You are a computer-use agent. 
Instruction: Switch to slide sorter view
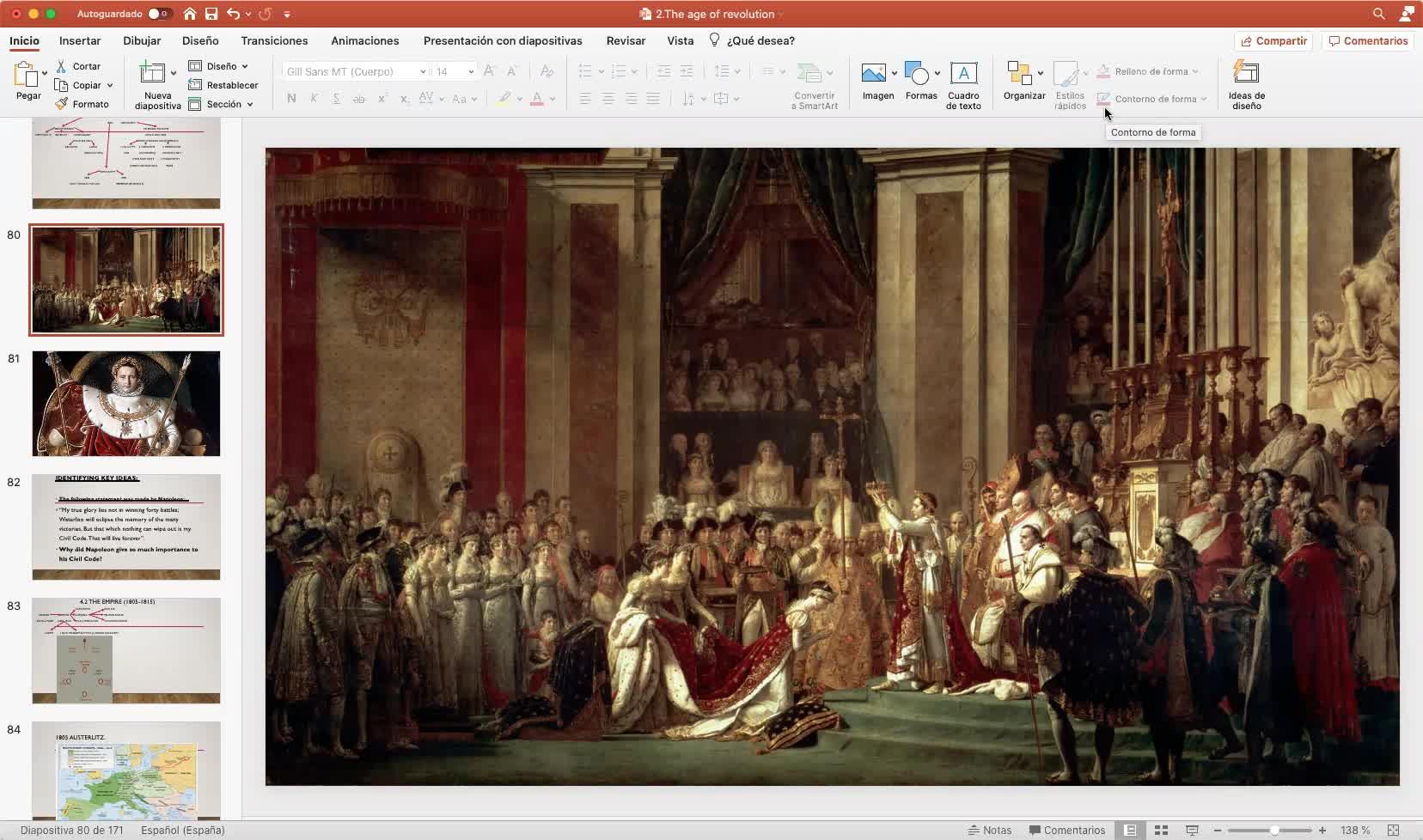1161,831
